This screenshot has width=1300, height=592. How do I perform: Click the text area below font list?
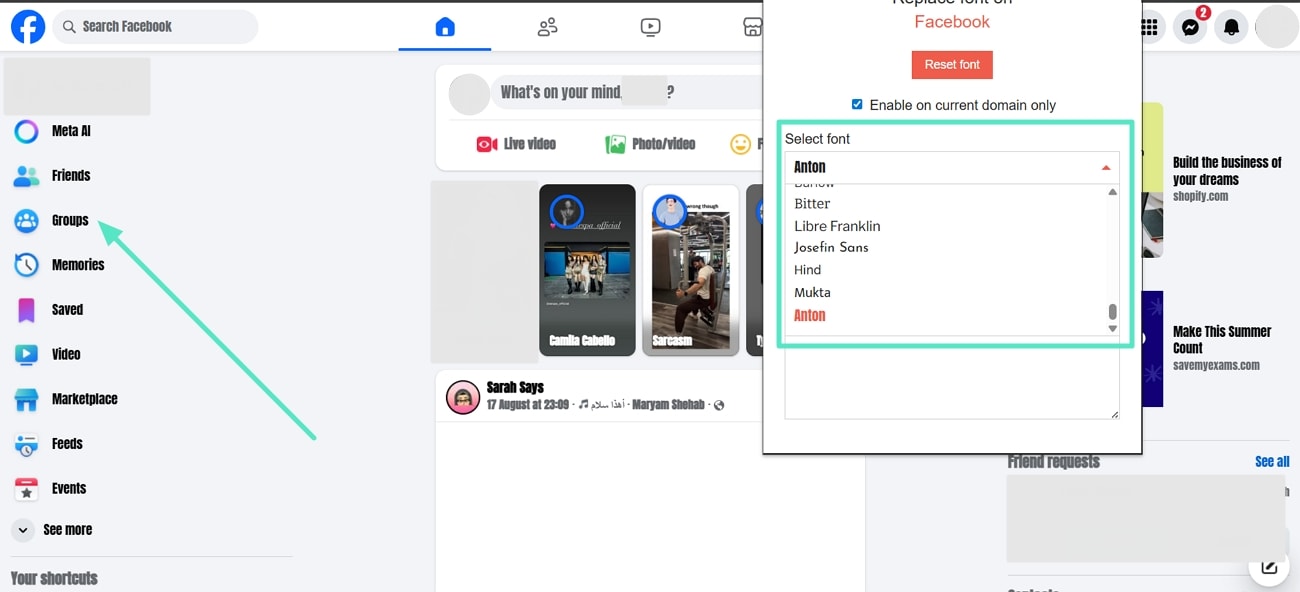(x=951, y=378)
